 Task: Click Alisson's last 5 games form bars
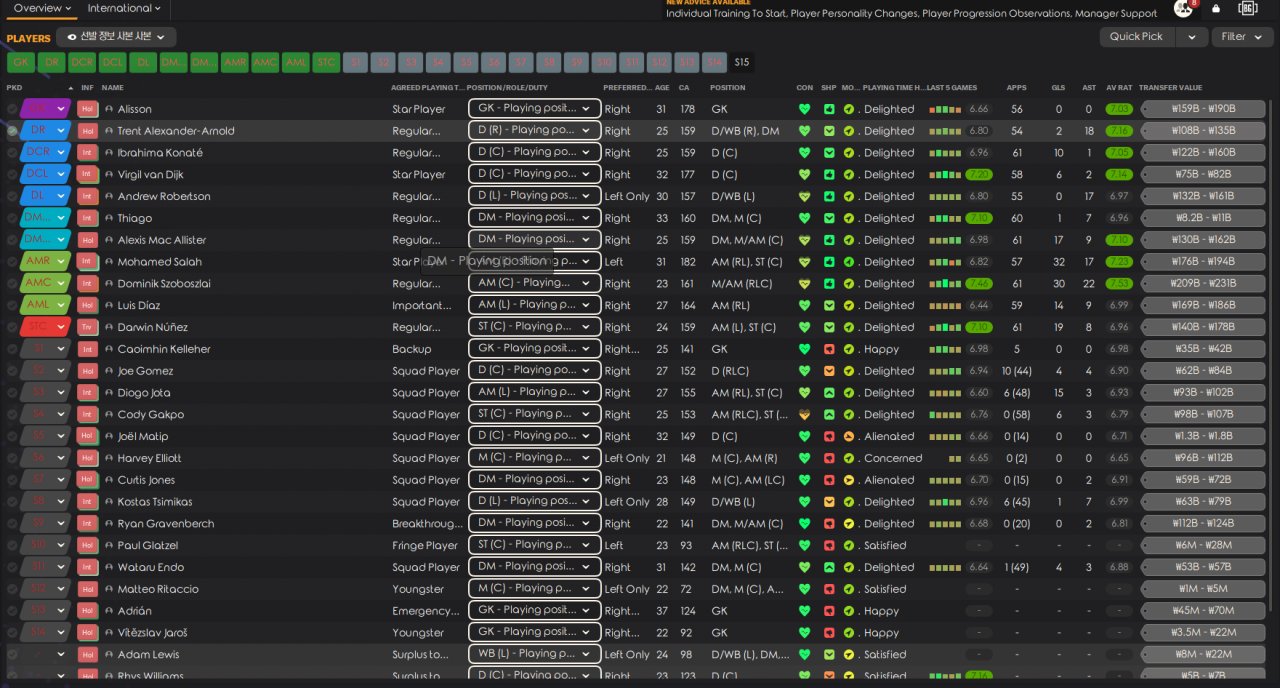(x=945, y=109)
